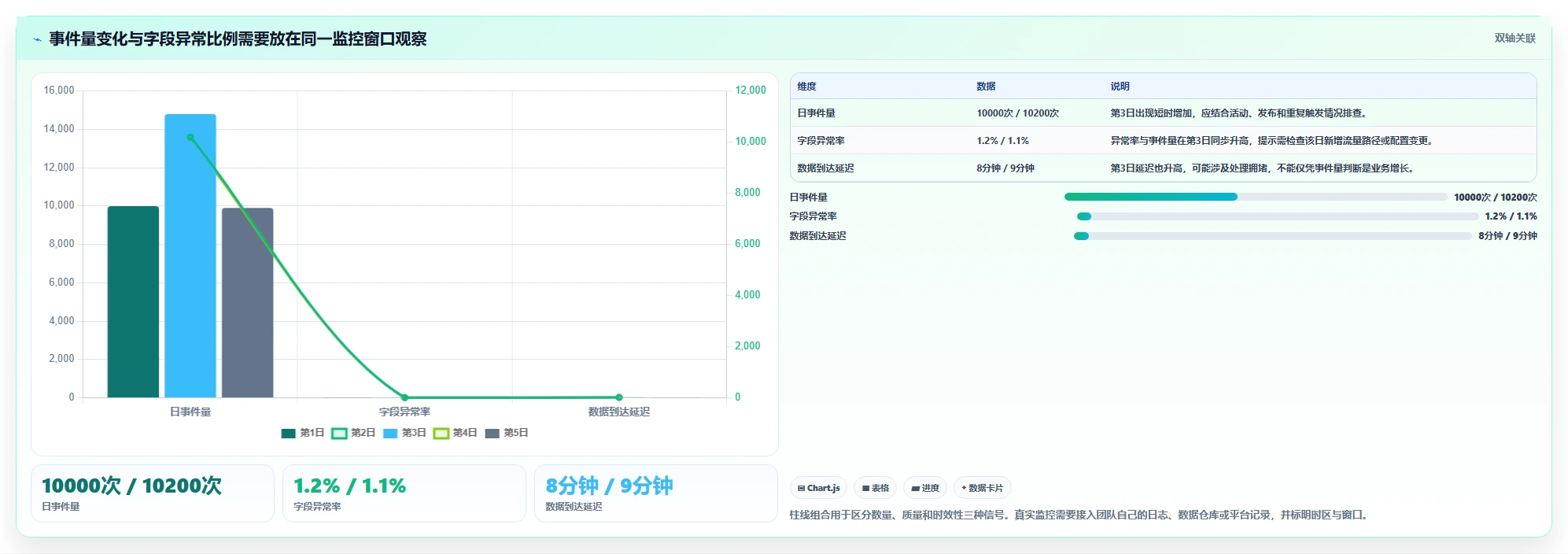
Task: Click the 16,000 left axis tick label
Action: (x=59, y=90)
